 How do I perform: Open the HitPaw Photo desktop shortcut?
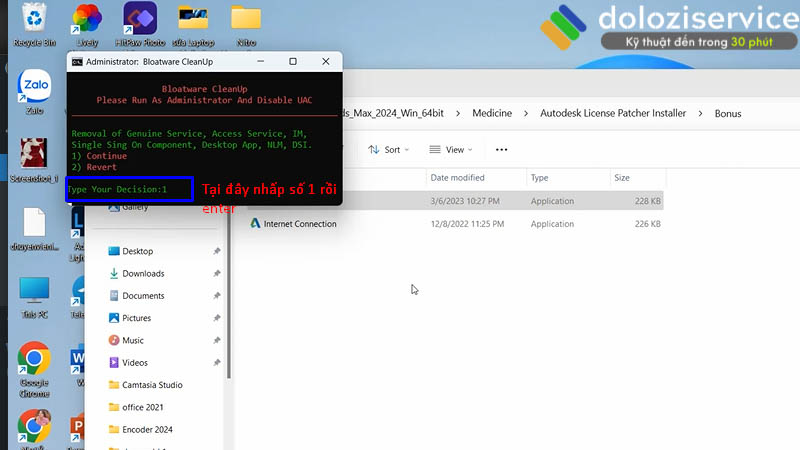(140, 20)
